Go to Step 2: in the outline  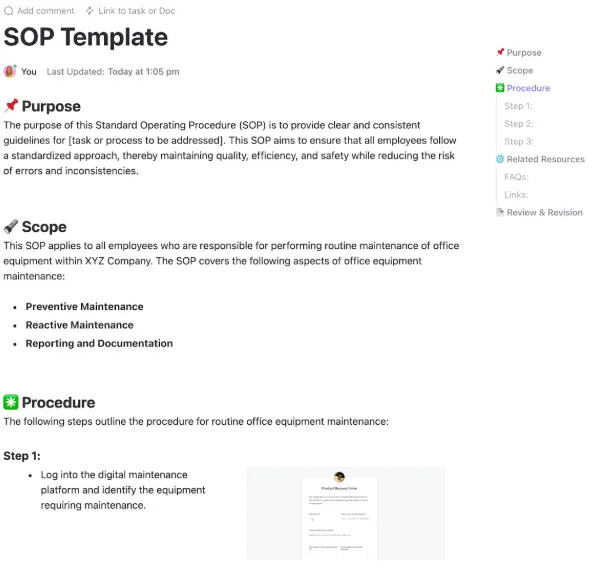(519, 124)
